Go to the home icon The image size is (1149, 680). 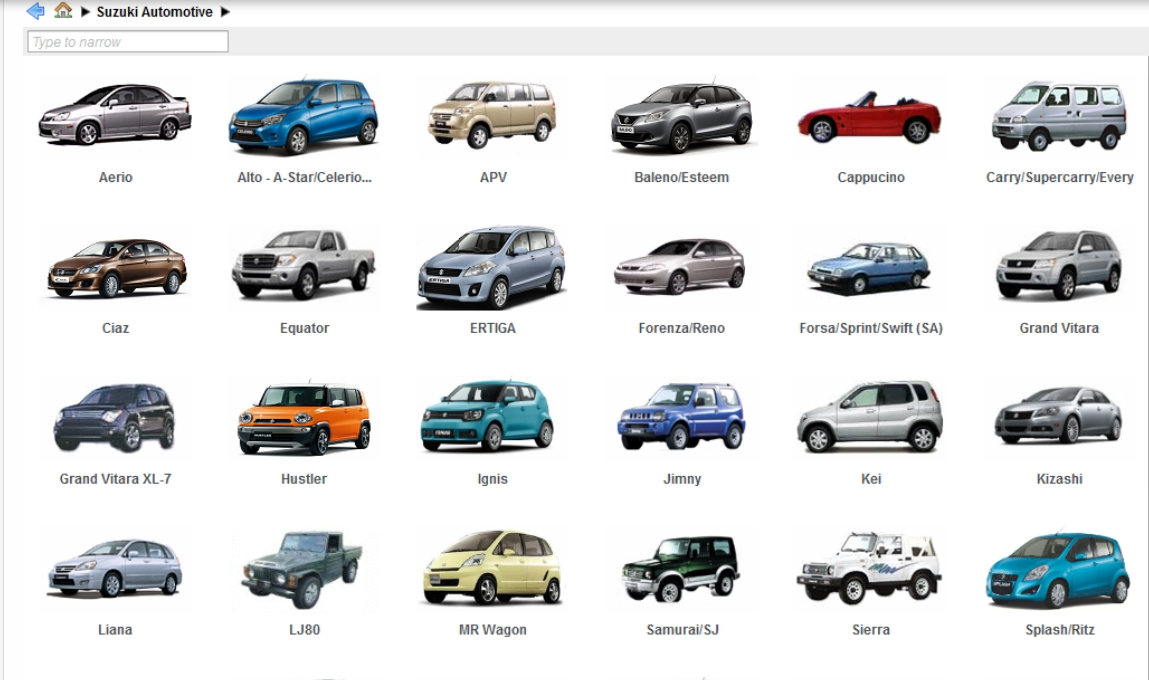click(63, 10)
